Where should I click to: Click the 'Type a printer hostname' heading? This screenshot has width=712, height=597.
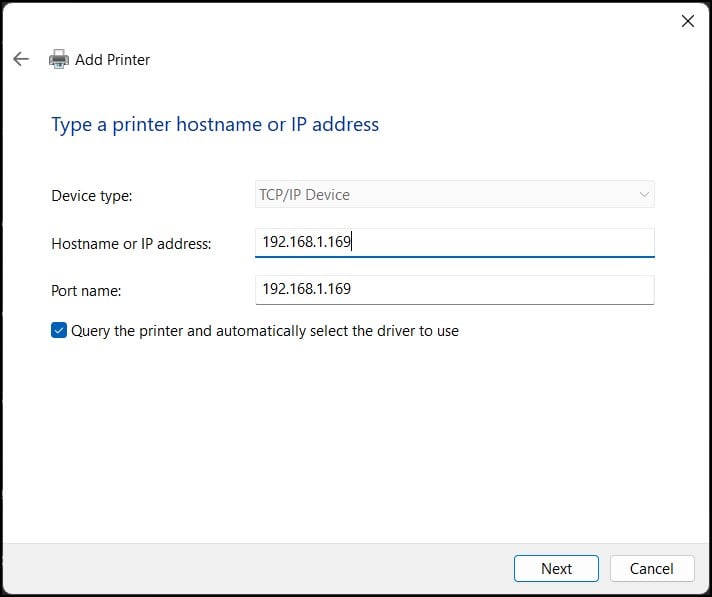(215, 125)
